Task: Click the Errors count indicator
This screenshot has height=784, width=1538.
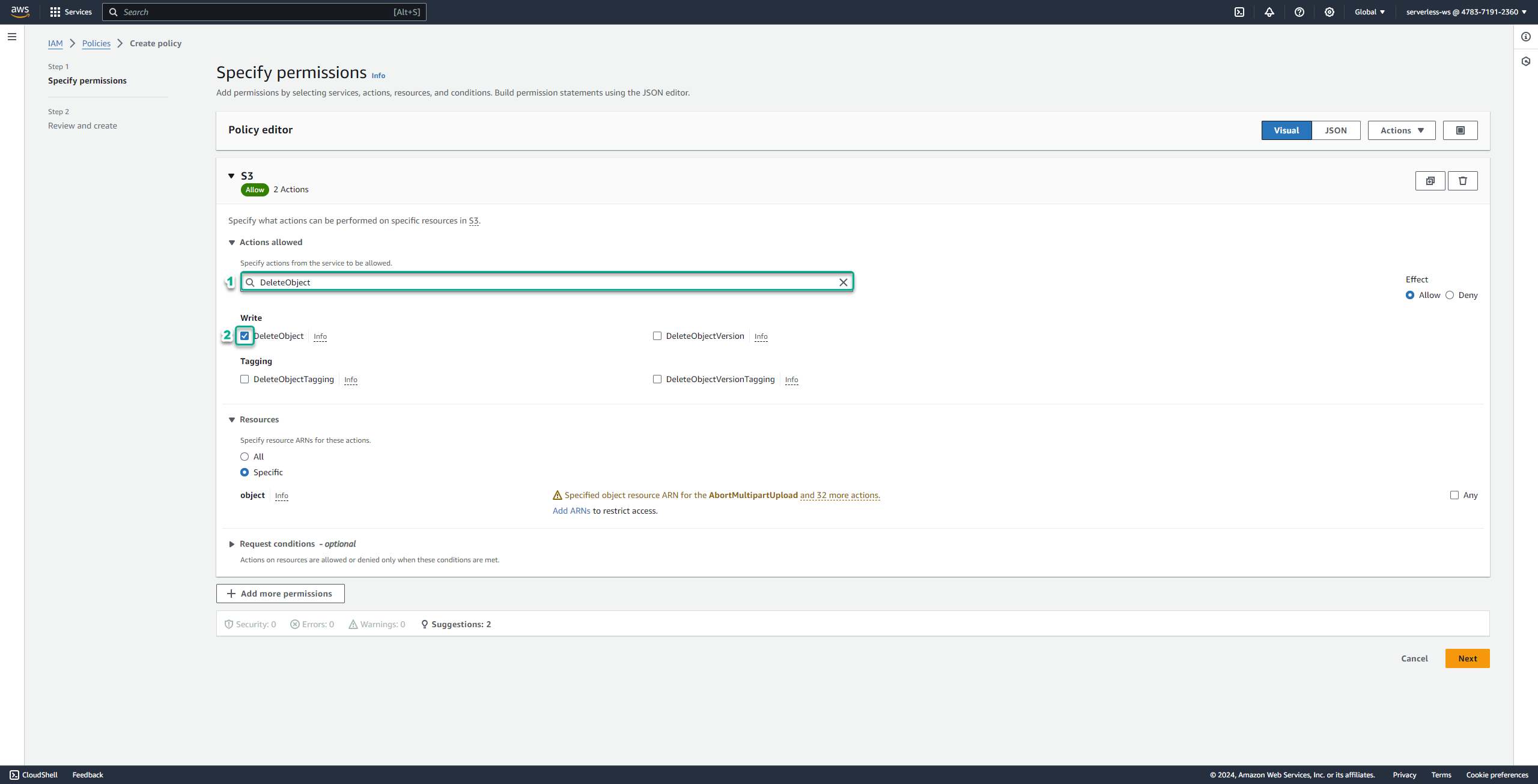Action: (x=312, y=624)
